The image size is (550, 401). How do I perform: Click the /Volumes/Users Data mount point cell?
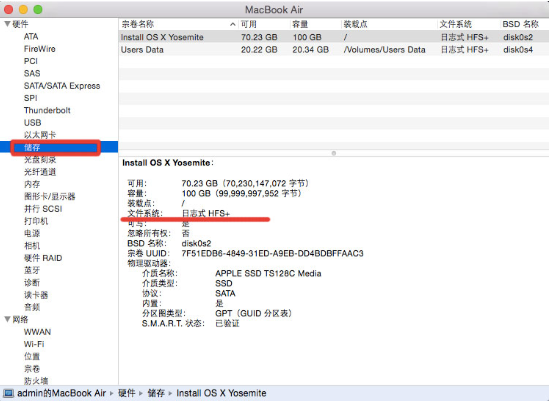point(384,50)
